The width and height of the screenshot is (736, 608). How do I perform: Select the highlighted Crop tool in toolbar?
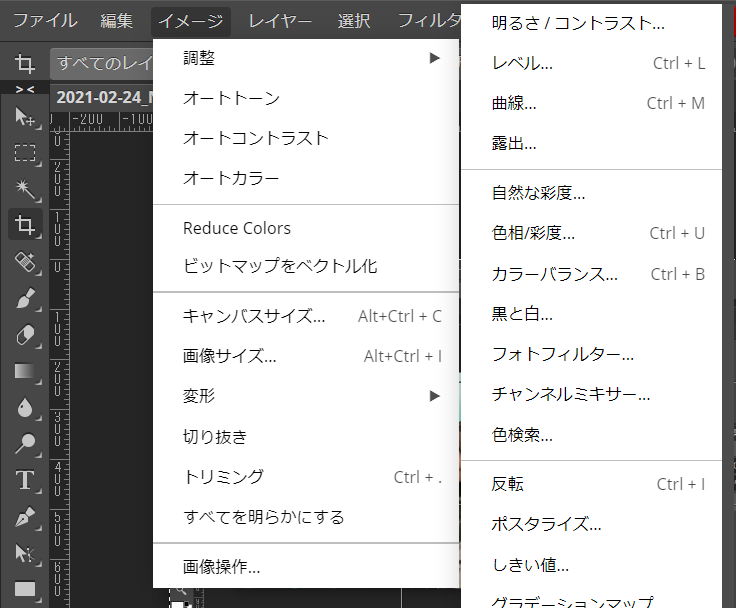click(24, 225)
